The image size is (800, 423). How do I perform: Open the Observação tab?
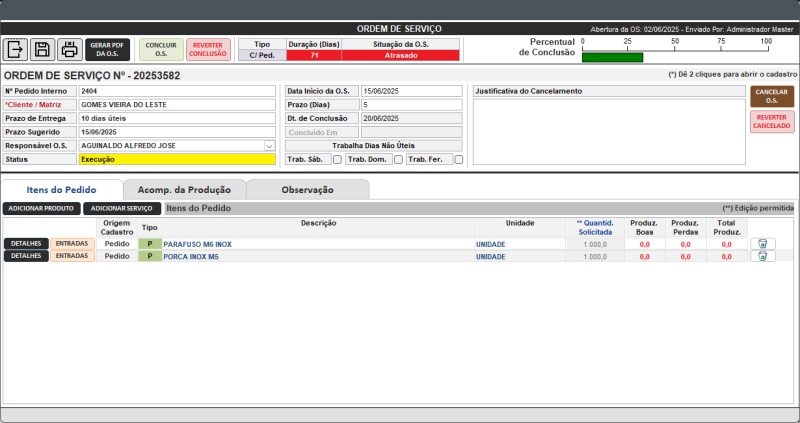tap(307, 189)
